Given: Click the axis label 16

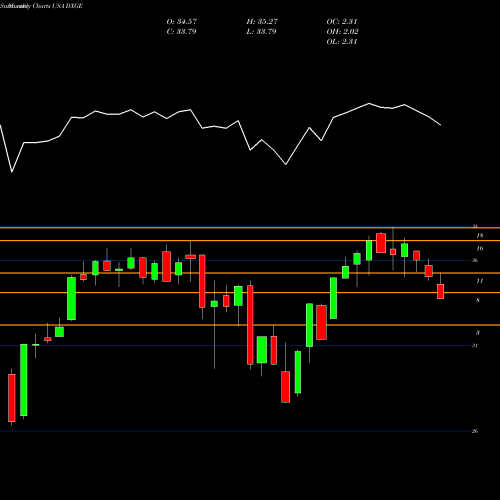Looking at the screenshot, I should pyautogui.click(x=479, y=248).
